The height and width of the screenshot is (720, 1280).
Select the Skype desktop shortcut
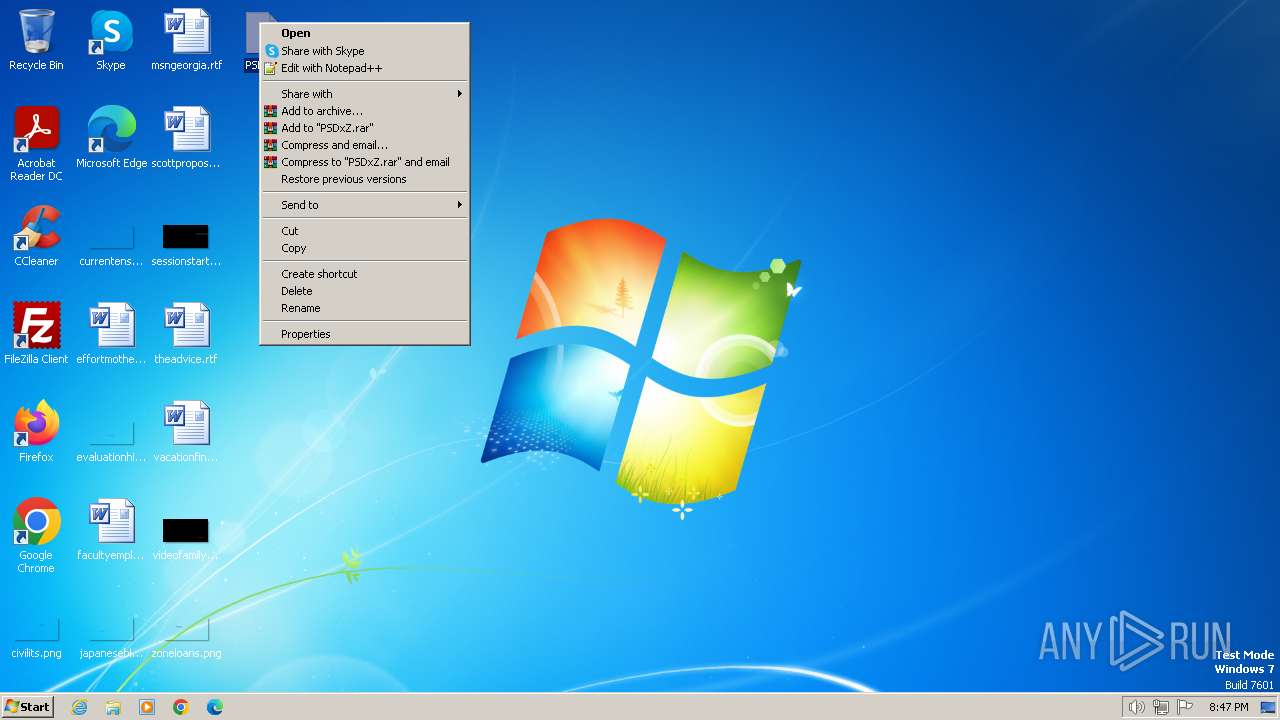point(111,40)
